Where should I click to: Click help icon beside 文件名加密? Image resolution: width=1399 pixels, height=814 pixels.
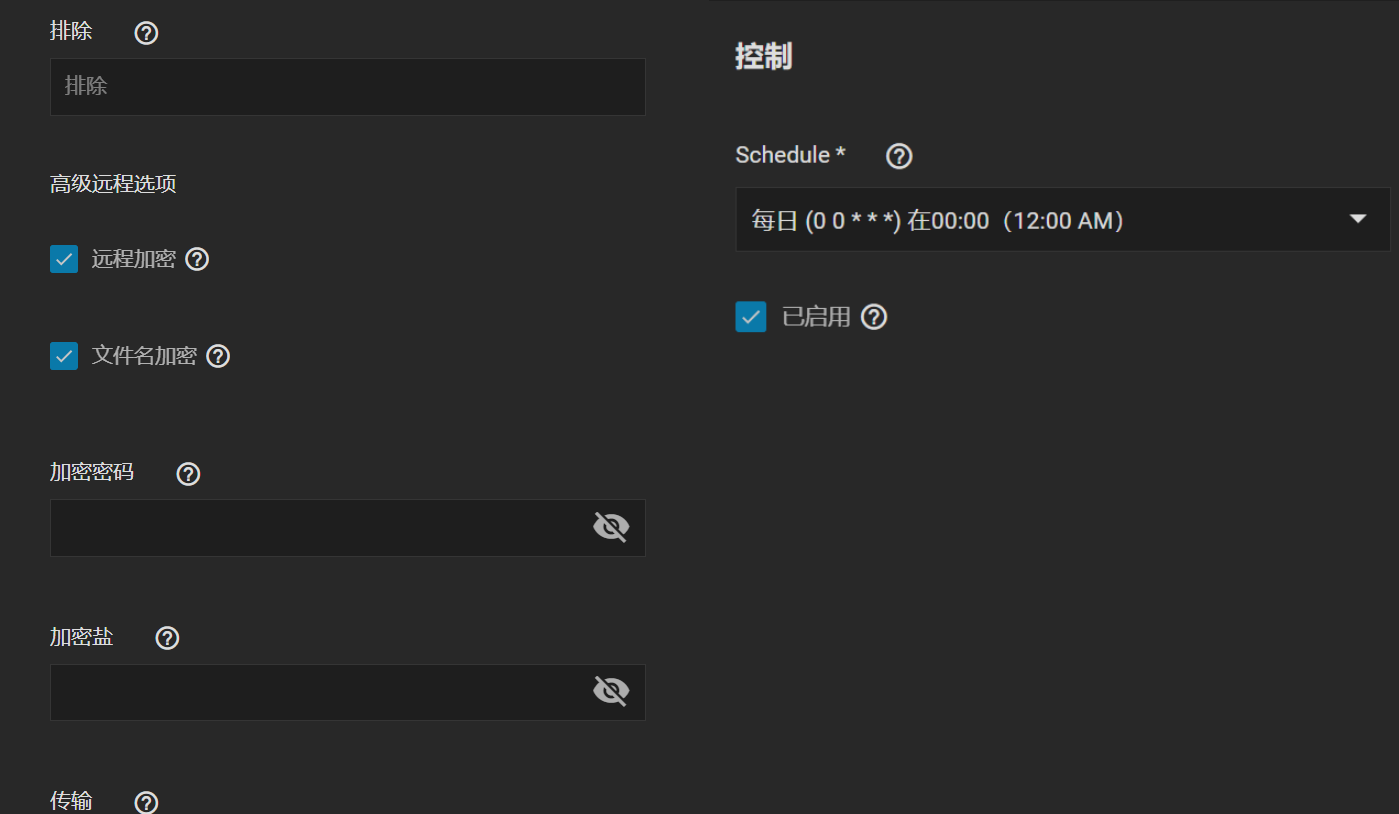(218, 356)
